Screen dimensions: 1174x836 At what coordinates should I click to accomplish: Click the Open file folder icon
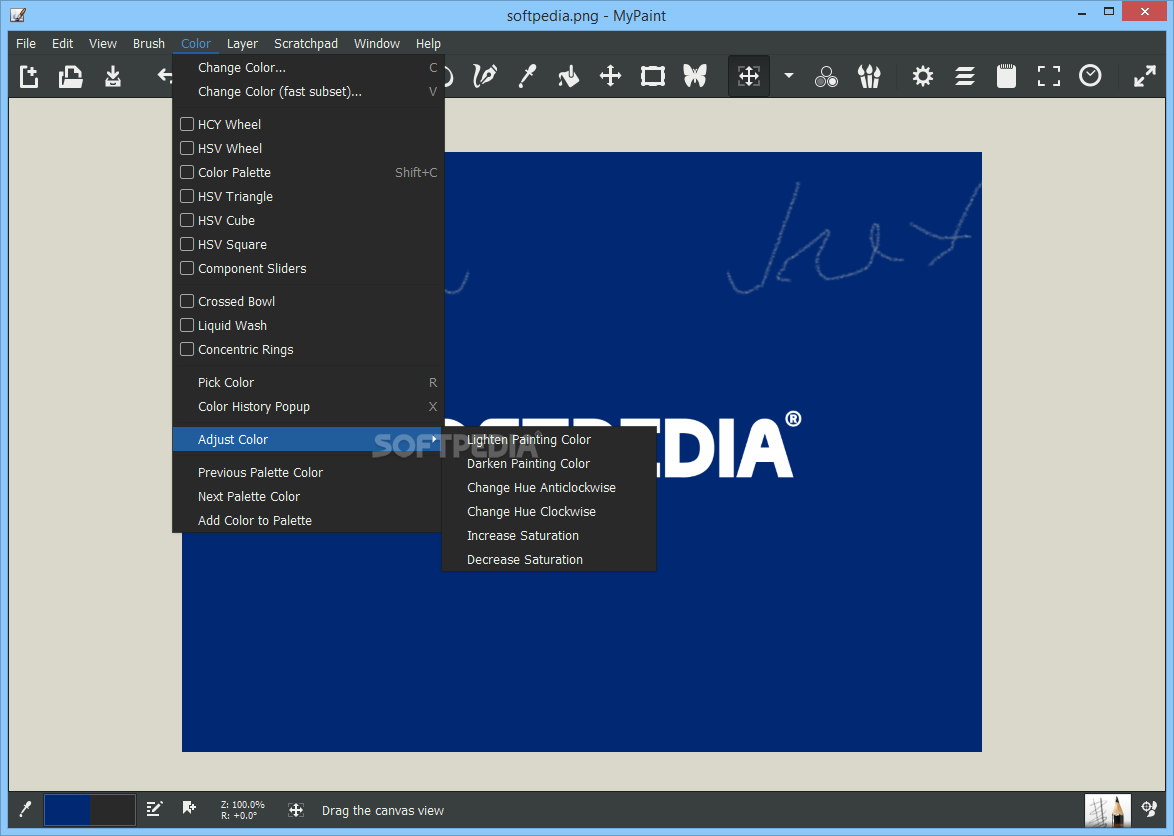tap(70, 76)
